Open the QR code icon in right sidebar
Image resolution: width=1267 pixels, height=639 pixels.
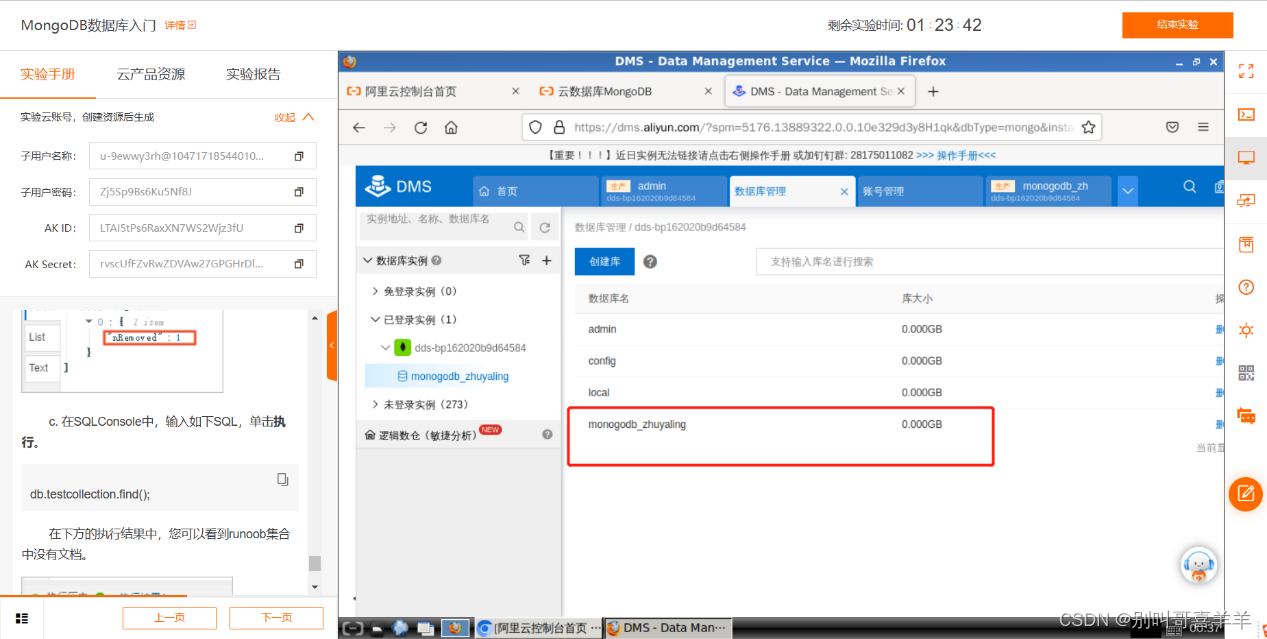[1246, 373]
